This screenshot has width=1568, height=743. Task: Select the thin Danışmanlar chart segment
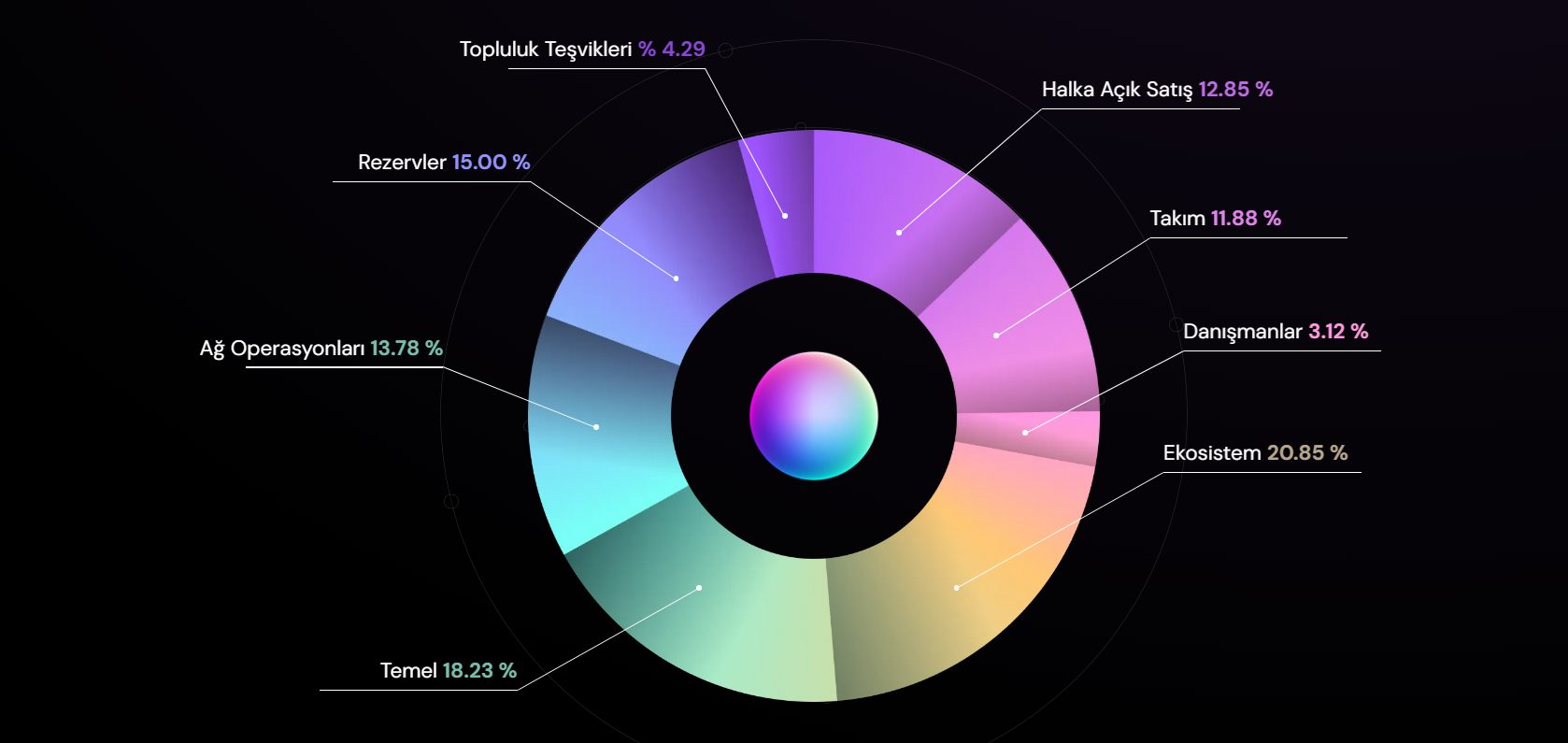tap(1028, 432)
